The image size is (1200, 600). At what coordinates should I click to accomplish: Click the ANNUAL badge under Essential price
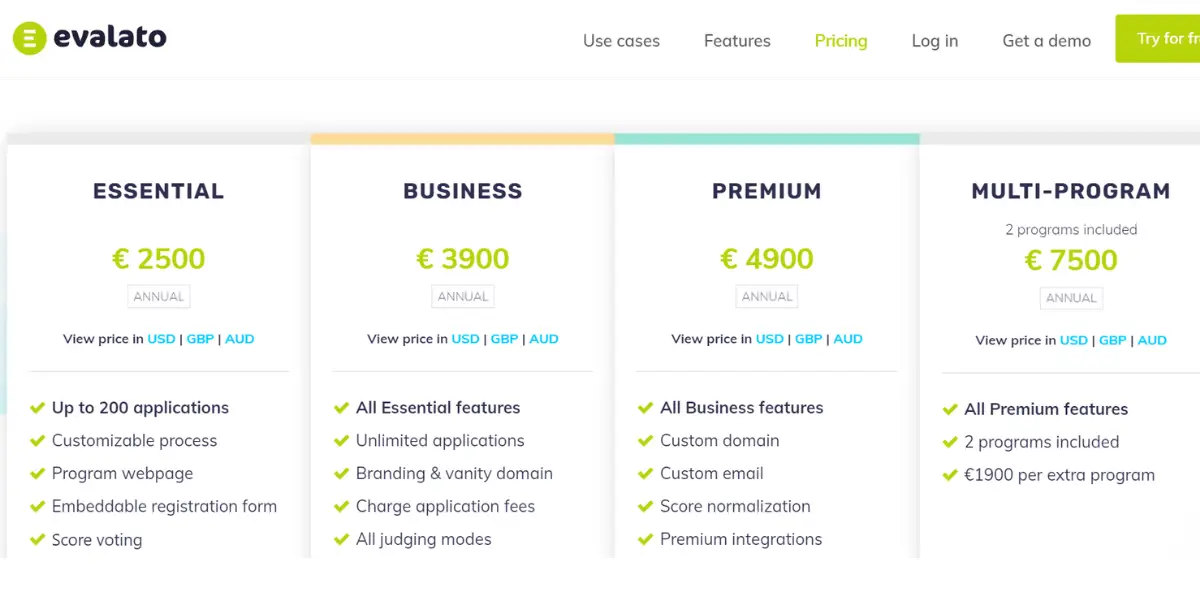tap(158, 297)
